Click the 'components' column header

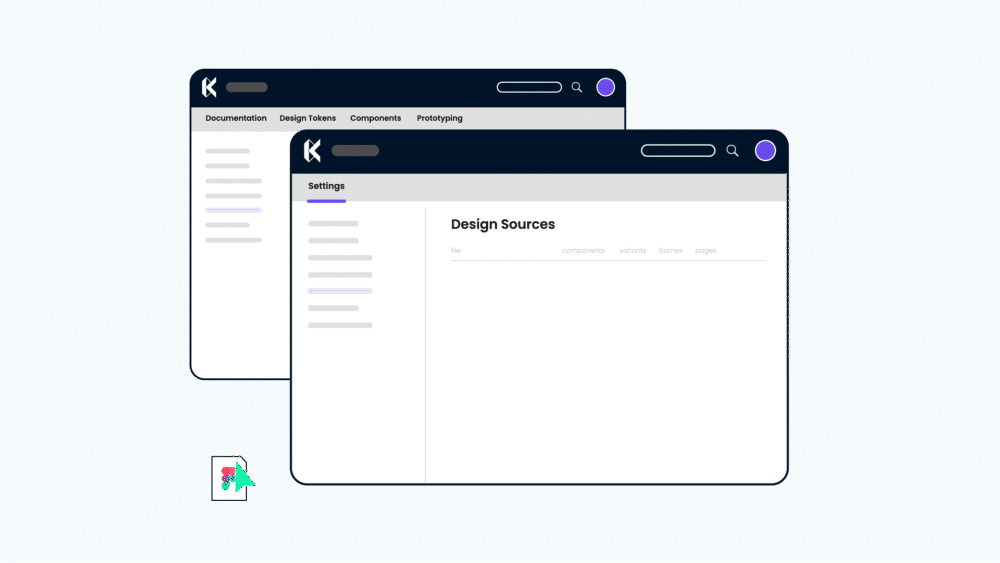tap(583, 251)
